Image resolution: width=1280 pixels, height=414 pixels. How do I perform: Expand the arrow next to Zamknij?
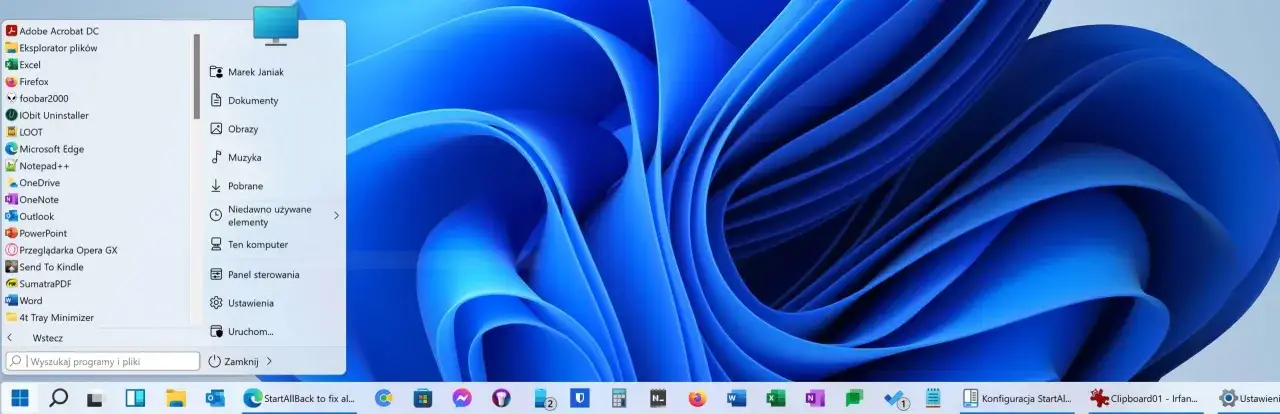(270, 361)
